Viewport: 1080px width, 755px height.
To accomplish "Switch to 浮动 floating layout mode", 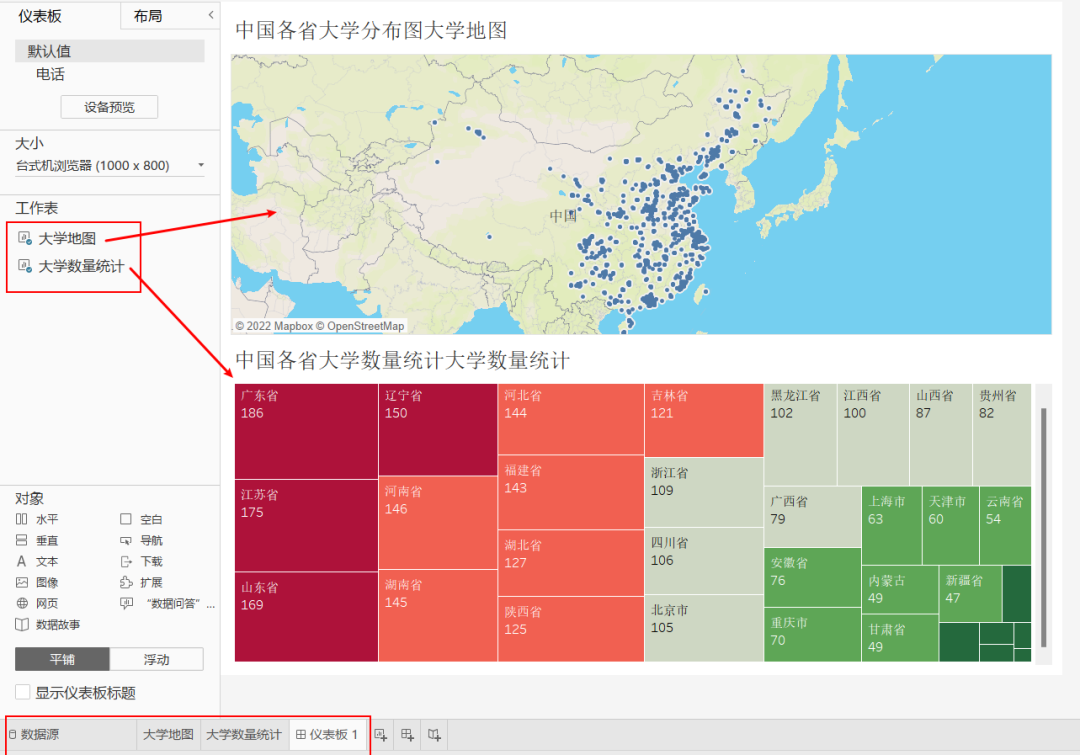I will 156,659.
